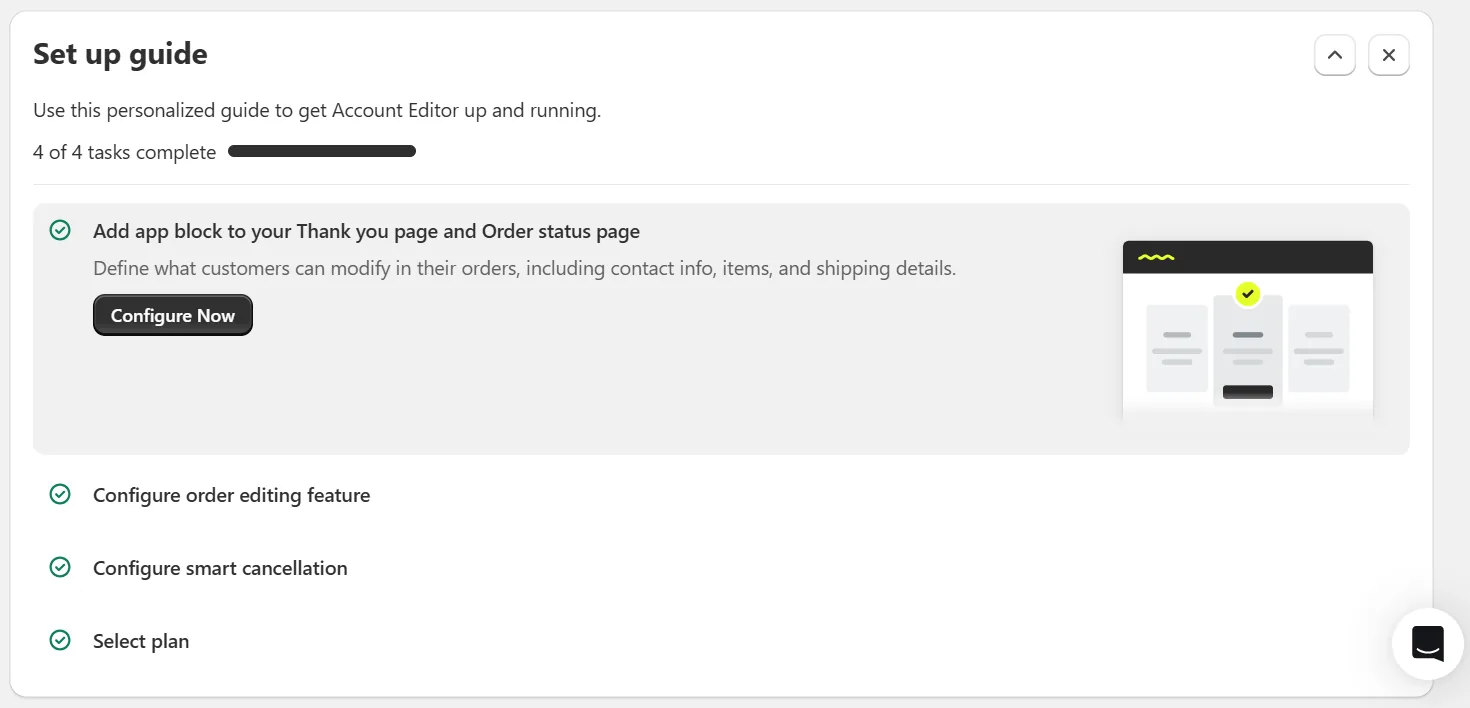Click the Configure Now button
Viewport: 1470px width, 708px height.
[173, 315]
